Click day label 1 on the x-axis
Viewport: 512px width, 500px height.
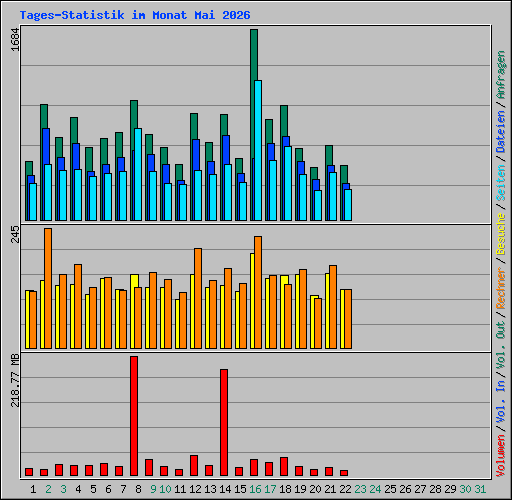[33, 489]
